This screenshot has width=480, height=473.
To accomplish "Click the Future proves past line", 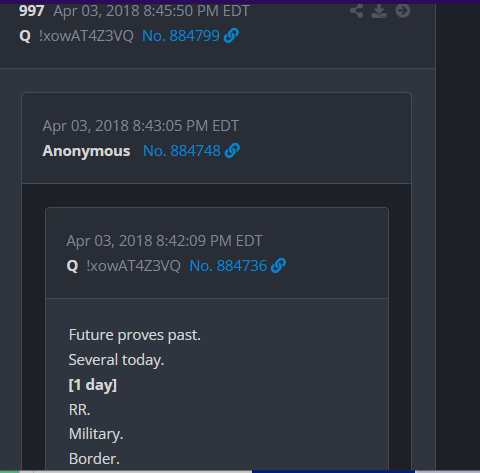I will (135, 335).
